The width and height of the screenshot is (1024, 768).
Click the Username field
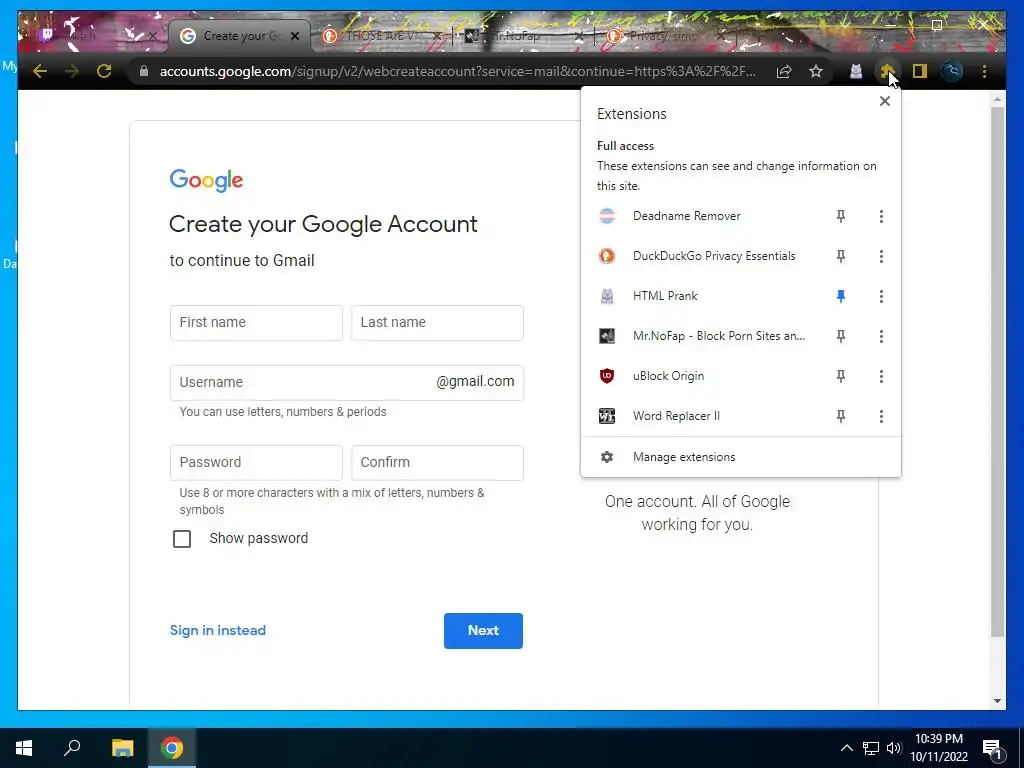point(347,383)
